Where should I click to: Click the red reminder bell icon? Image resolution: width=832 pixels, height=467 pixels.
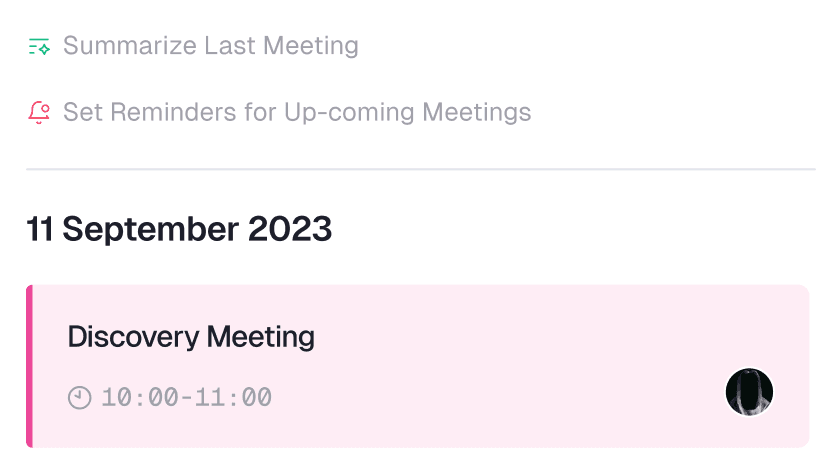click(39, 112)
